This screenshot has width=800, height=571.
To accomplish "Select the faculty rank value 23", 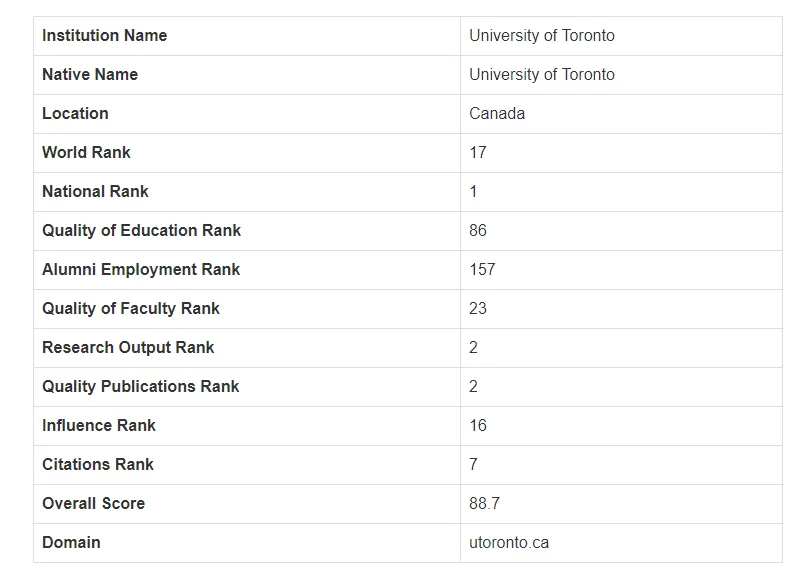I will [x=478, y=308].
